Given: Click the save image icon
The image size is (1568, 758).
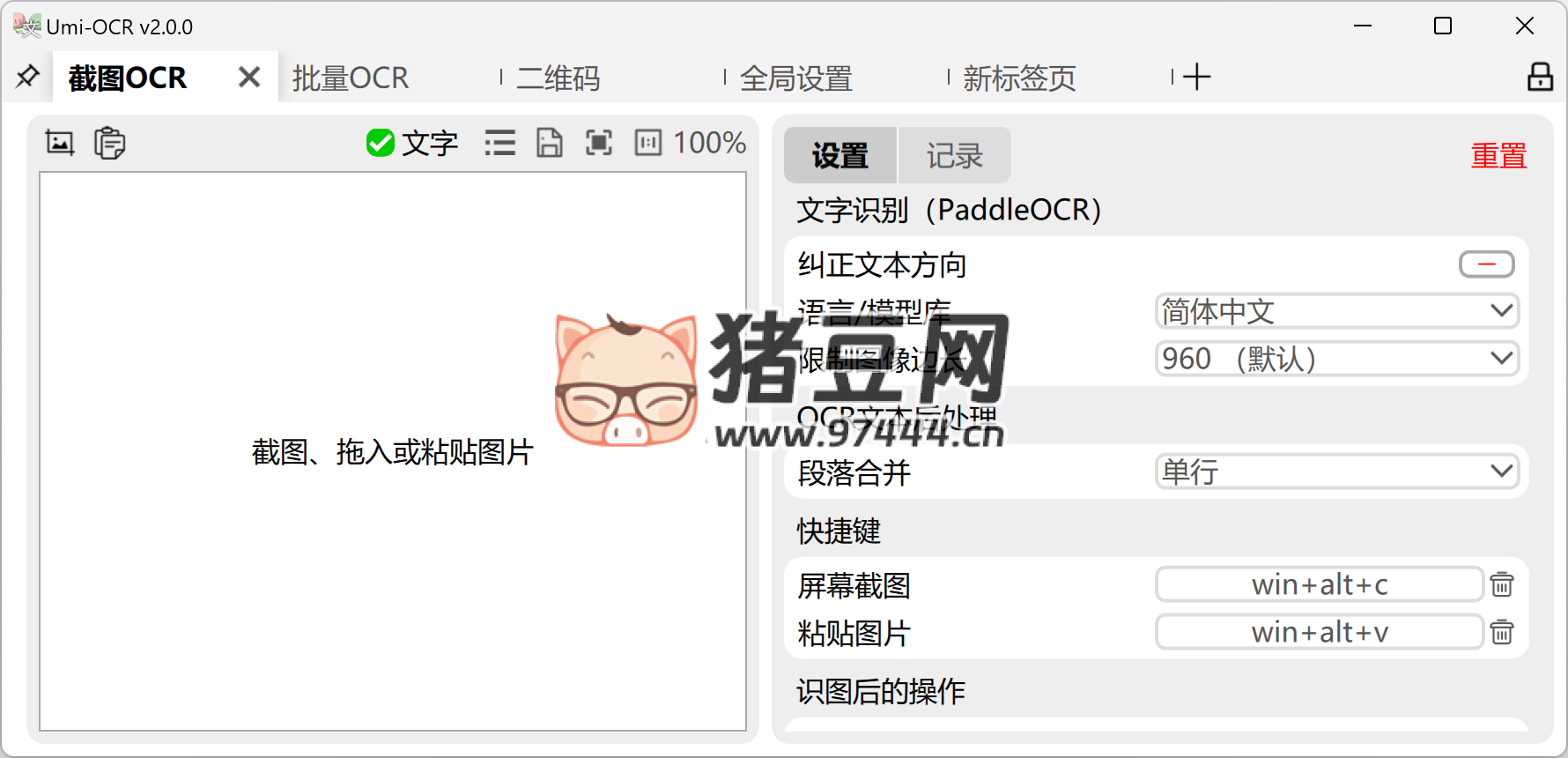Looking at the screenshot, I should [x=550, y=143].
